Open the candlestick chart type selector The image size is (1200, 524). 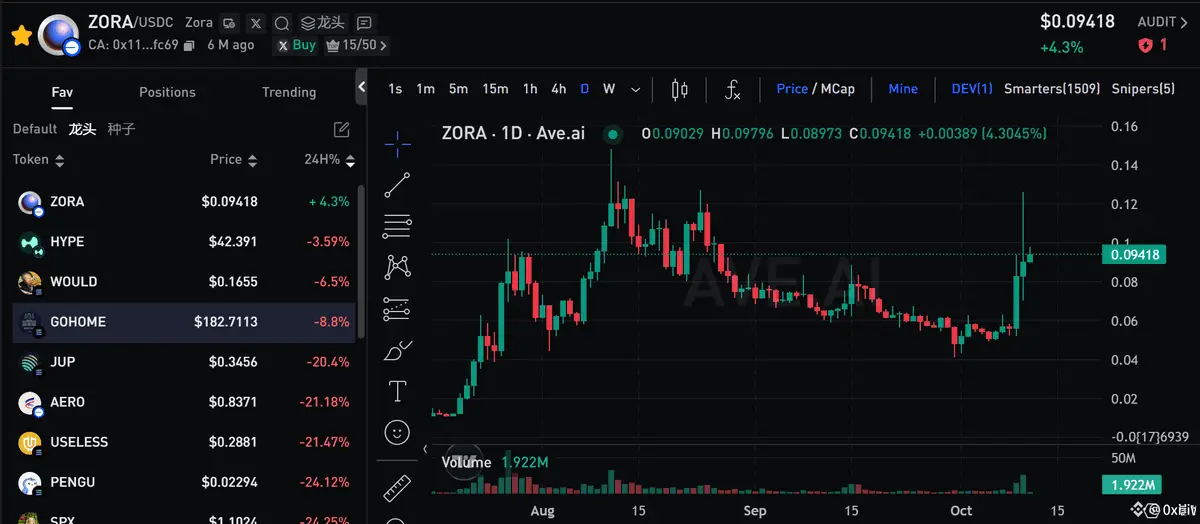pos(680,90)
